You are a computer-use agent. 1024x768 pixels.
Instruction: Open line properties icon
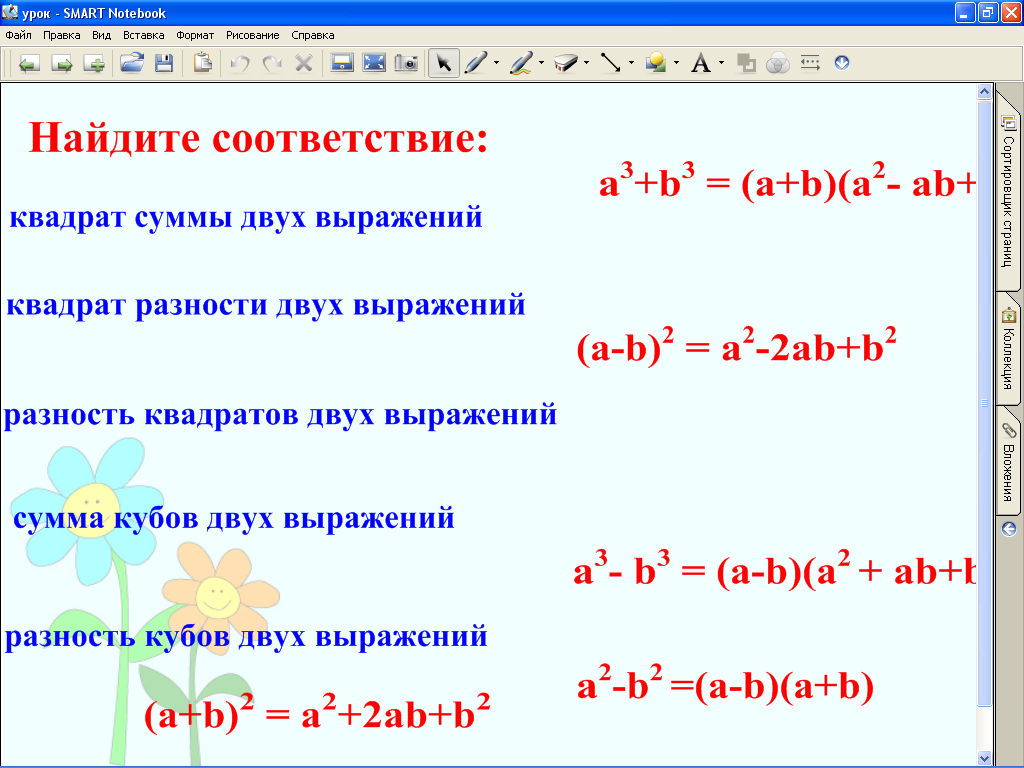(810, 63)
